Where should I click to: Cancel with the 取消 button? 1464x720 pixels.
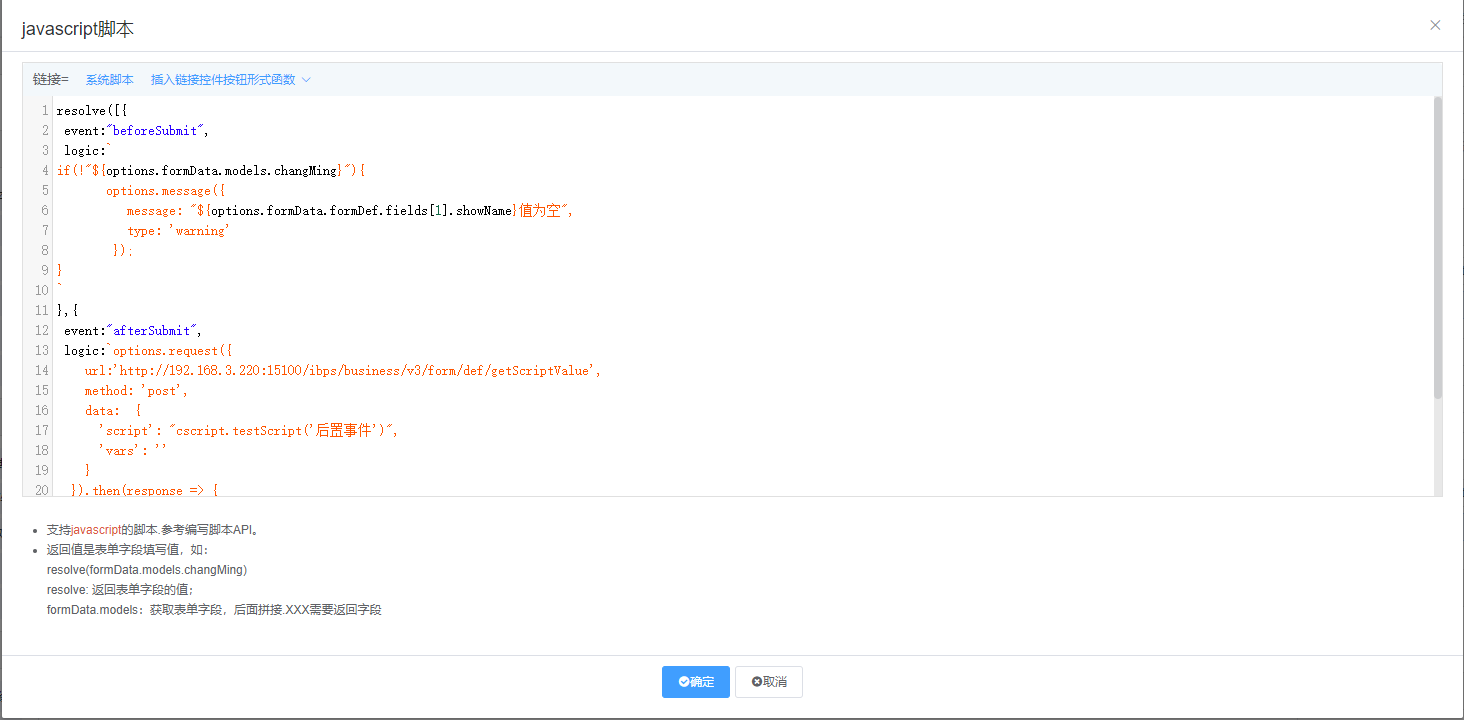click(x=769, y=682)
